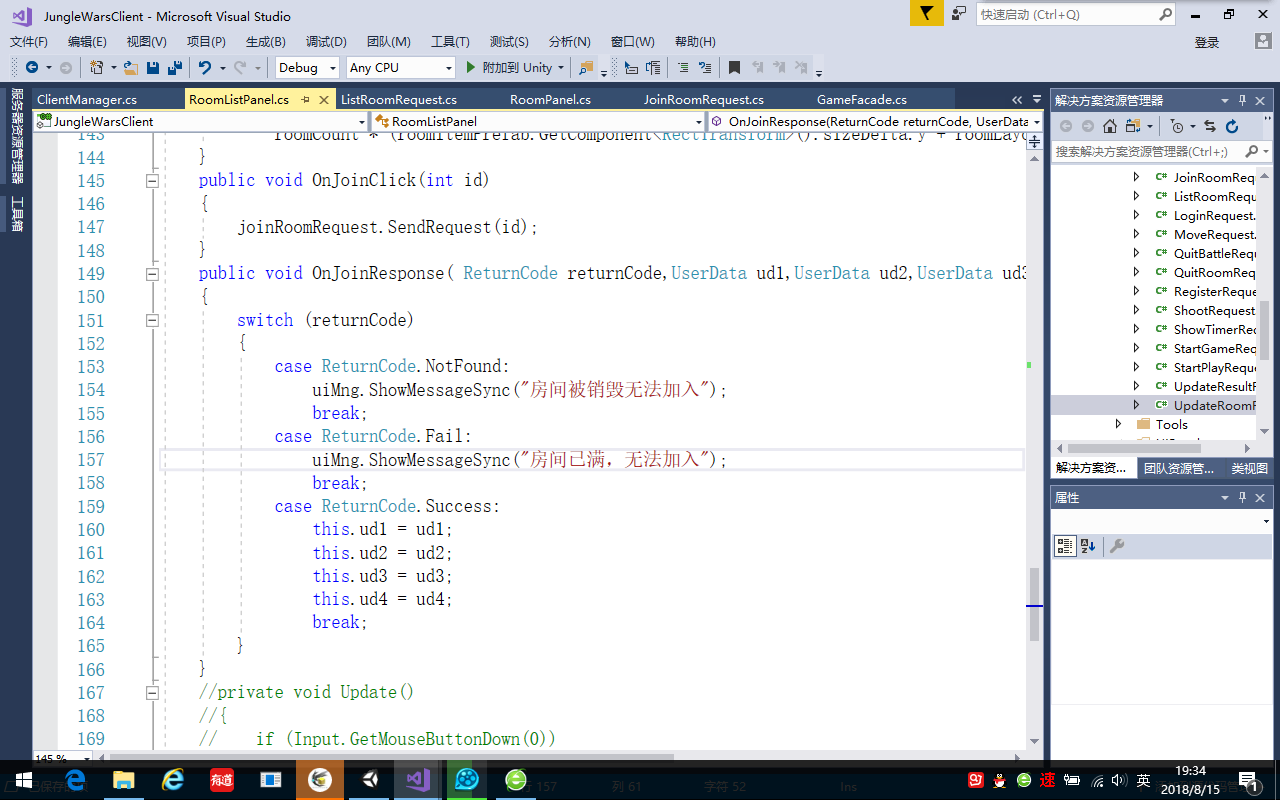
Task: Collapse OnJoinResponse method outline box
Action: [x=152, y=274]
